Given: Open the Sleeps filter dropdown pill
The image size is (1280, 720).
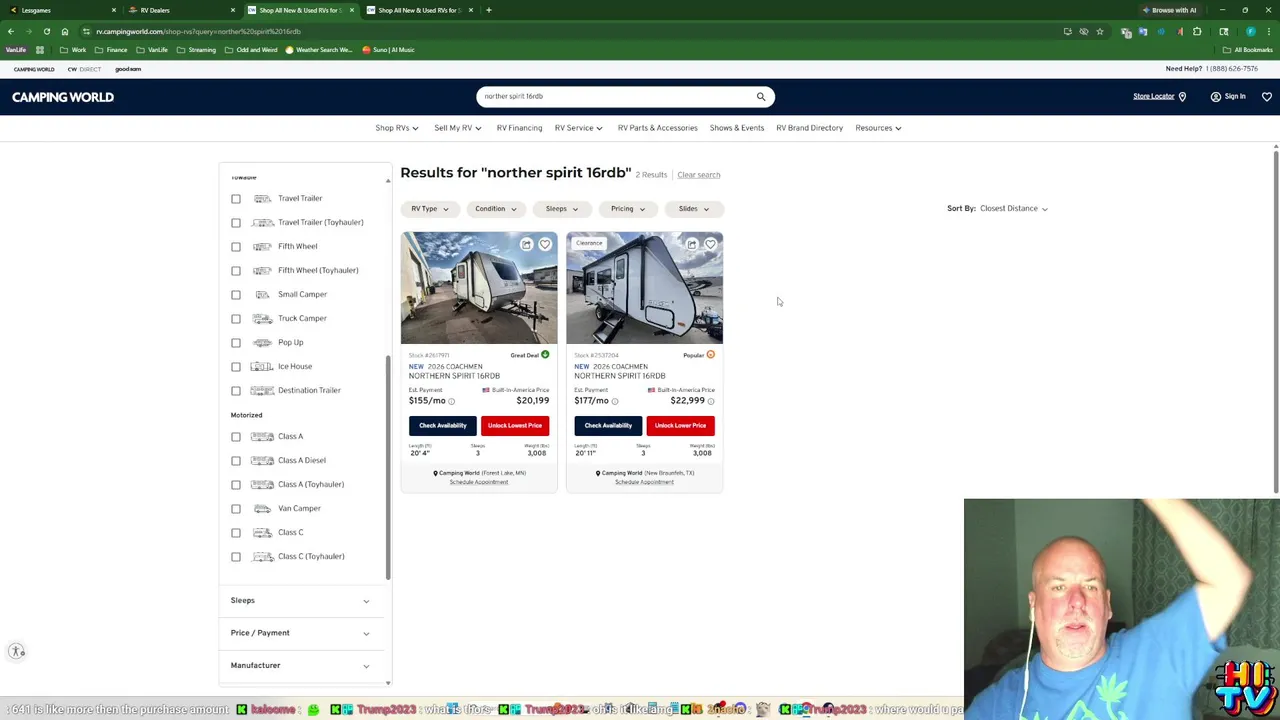Looking at the screenshot, I should tap(562, 209).
